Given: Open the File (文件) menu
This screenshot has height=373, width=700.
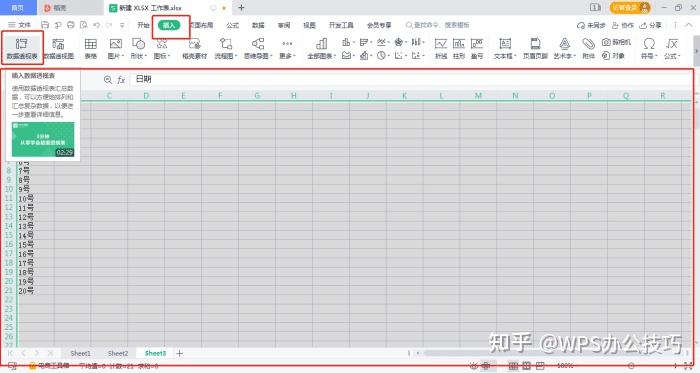Looking at the screenshot, I should pyautogui.click(x=19, y=25).
